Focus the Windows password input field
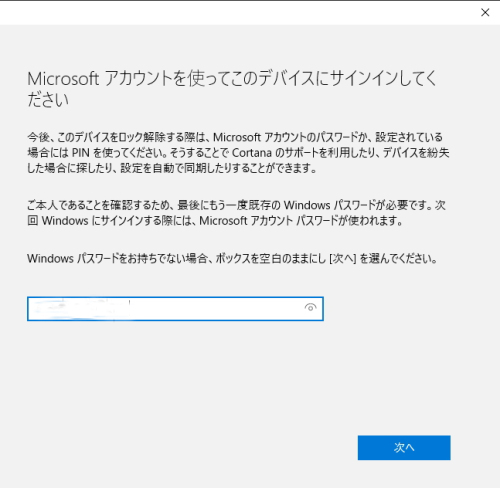The height and width of the screenshot is (488, 500). [x=175, y=309]
